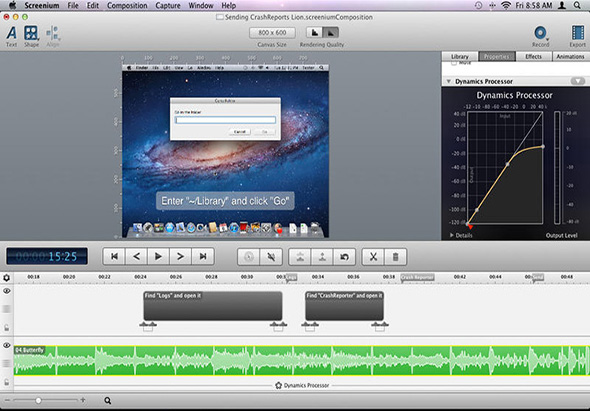Jump to the end of the composition
This screenshot has width=590, height=411.
(x=203, y=257)
